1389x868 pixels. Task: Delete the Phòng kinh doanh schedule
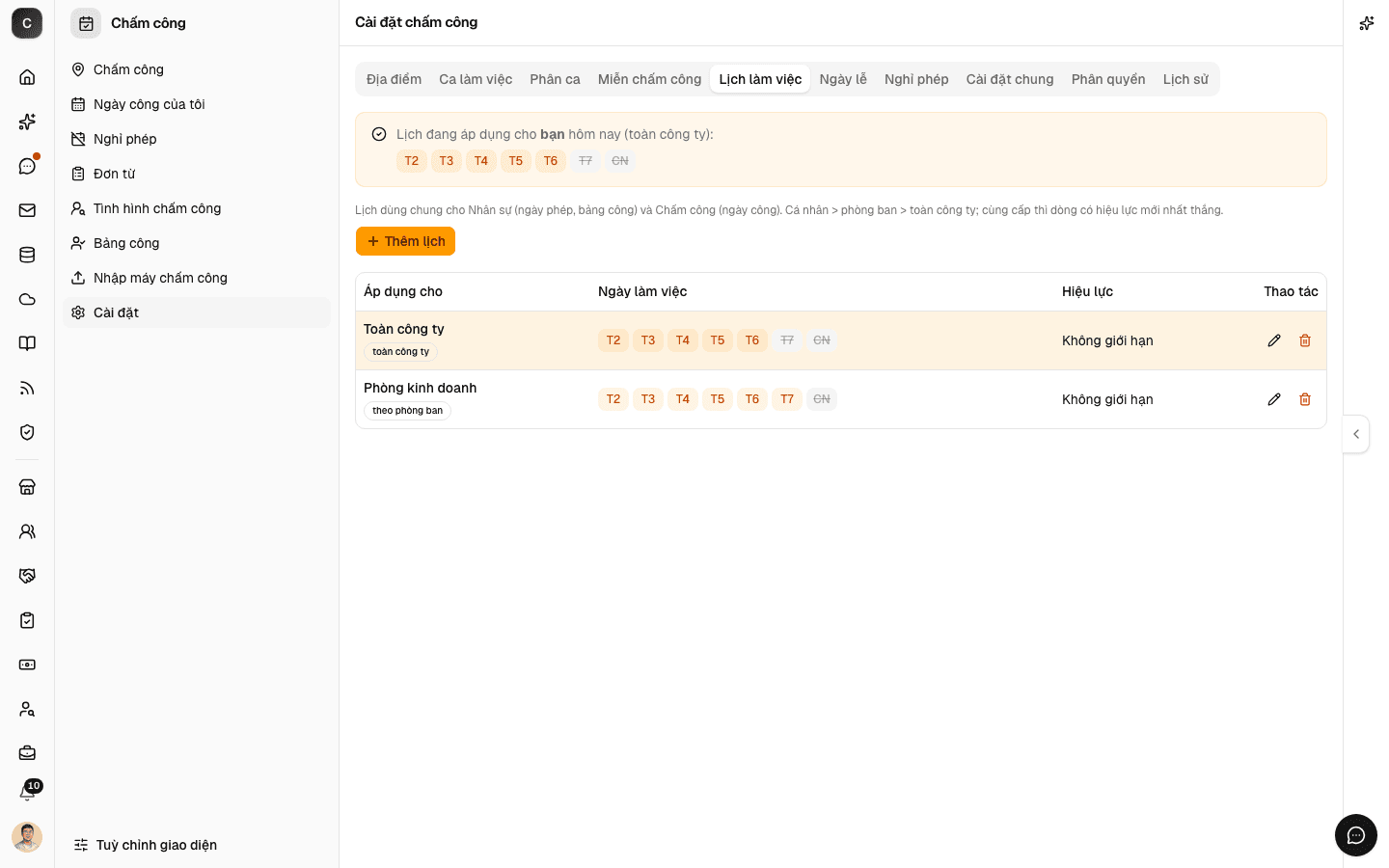pyautogui.click(x=1305, y=399)
